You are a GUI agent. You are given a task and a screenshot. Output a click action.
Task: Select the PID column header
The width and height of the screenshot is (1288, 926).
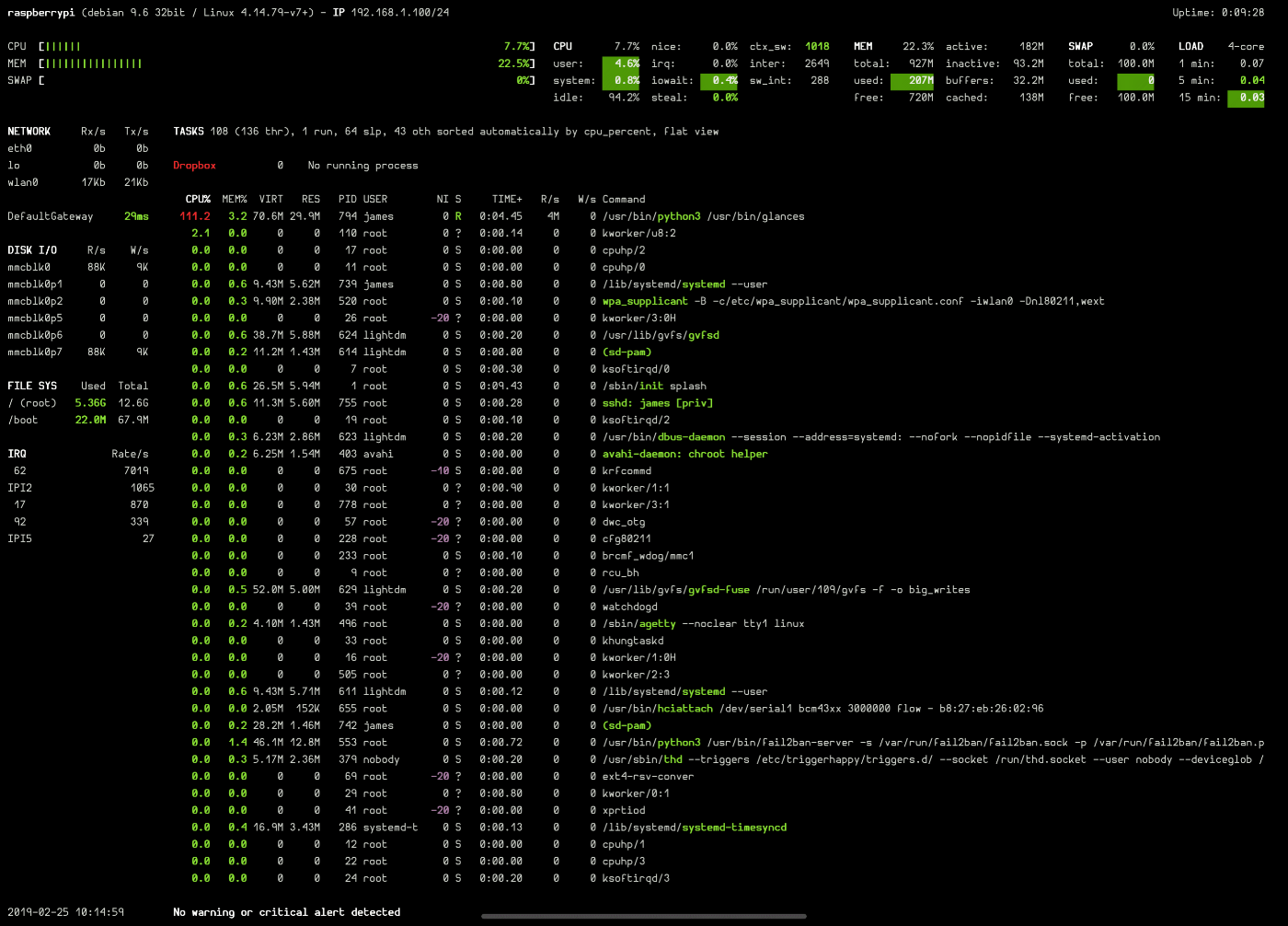pyautogui.click(x=347, y=199)
